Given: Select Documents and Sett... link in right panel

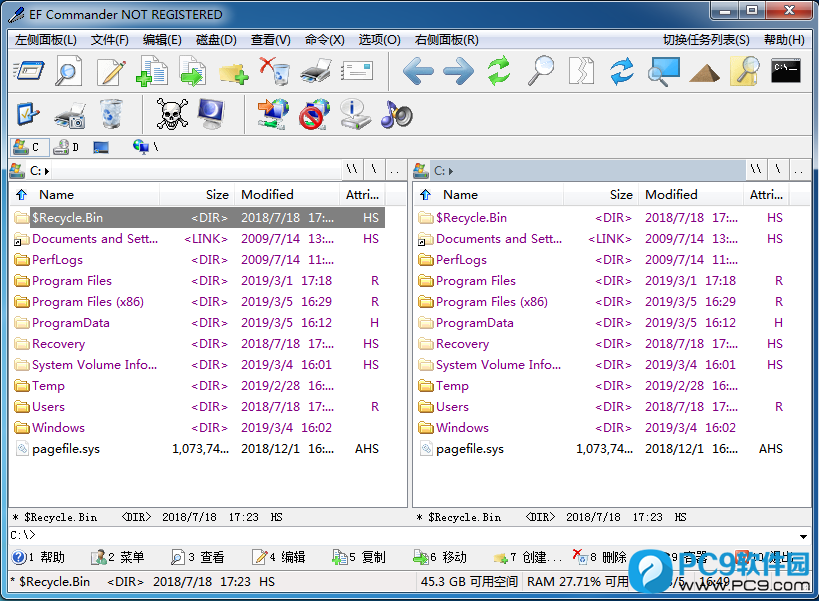Looking at the screenshot, I should 499,239.
